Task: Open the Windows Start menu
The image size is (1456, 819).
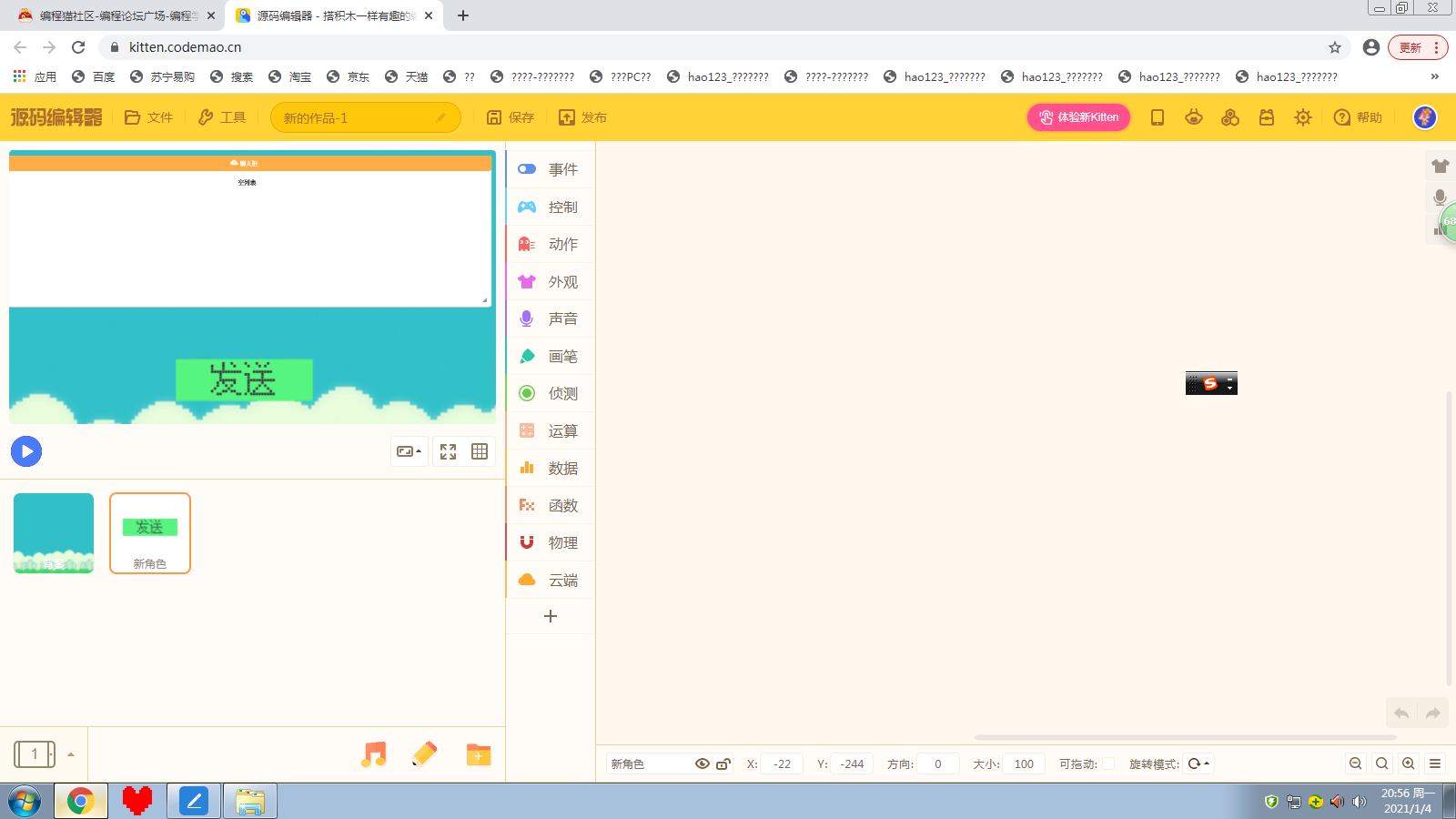Action: (25, 802)
